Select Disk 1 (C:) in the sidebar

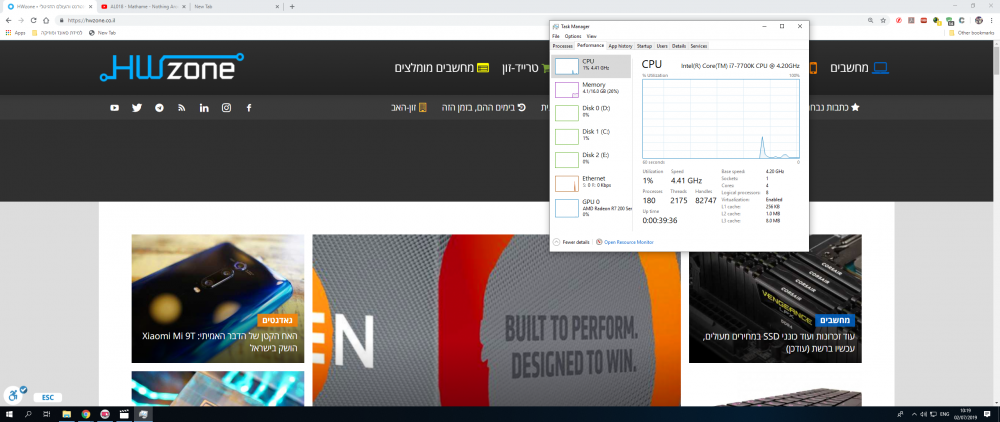coord(591,136)
